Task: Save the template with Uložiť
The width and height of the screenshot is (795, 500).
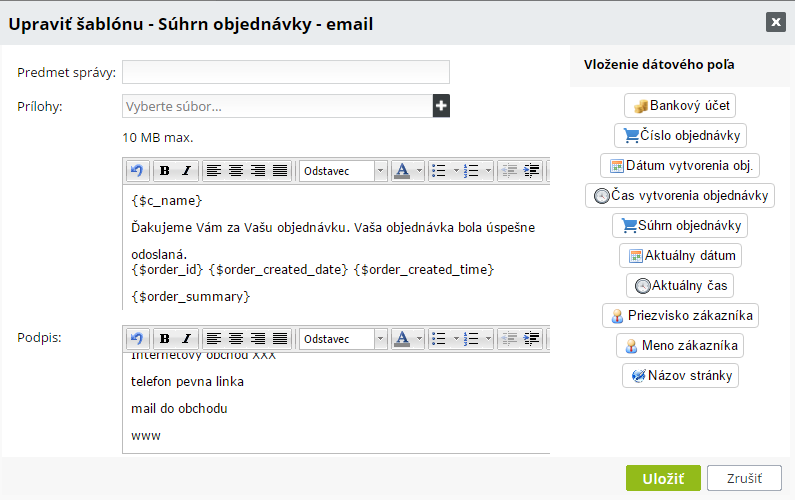Action: 663,478
